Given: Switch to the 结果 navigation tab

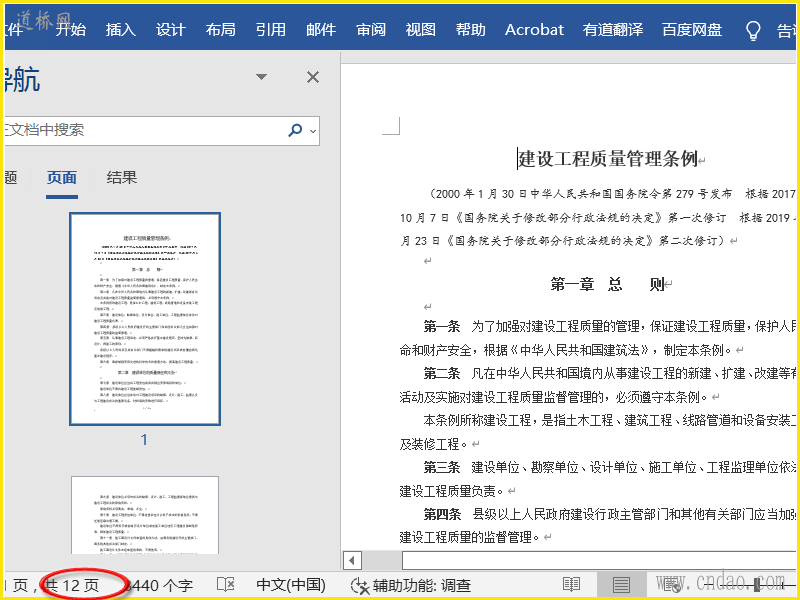Looking at the screenshot, I should pyautogui.click(x=121, y=178).
